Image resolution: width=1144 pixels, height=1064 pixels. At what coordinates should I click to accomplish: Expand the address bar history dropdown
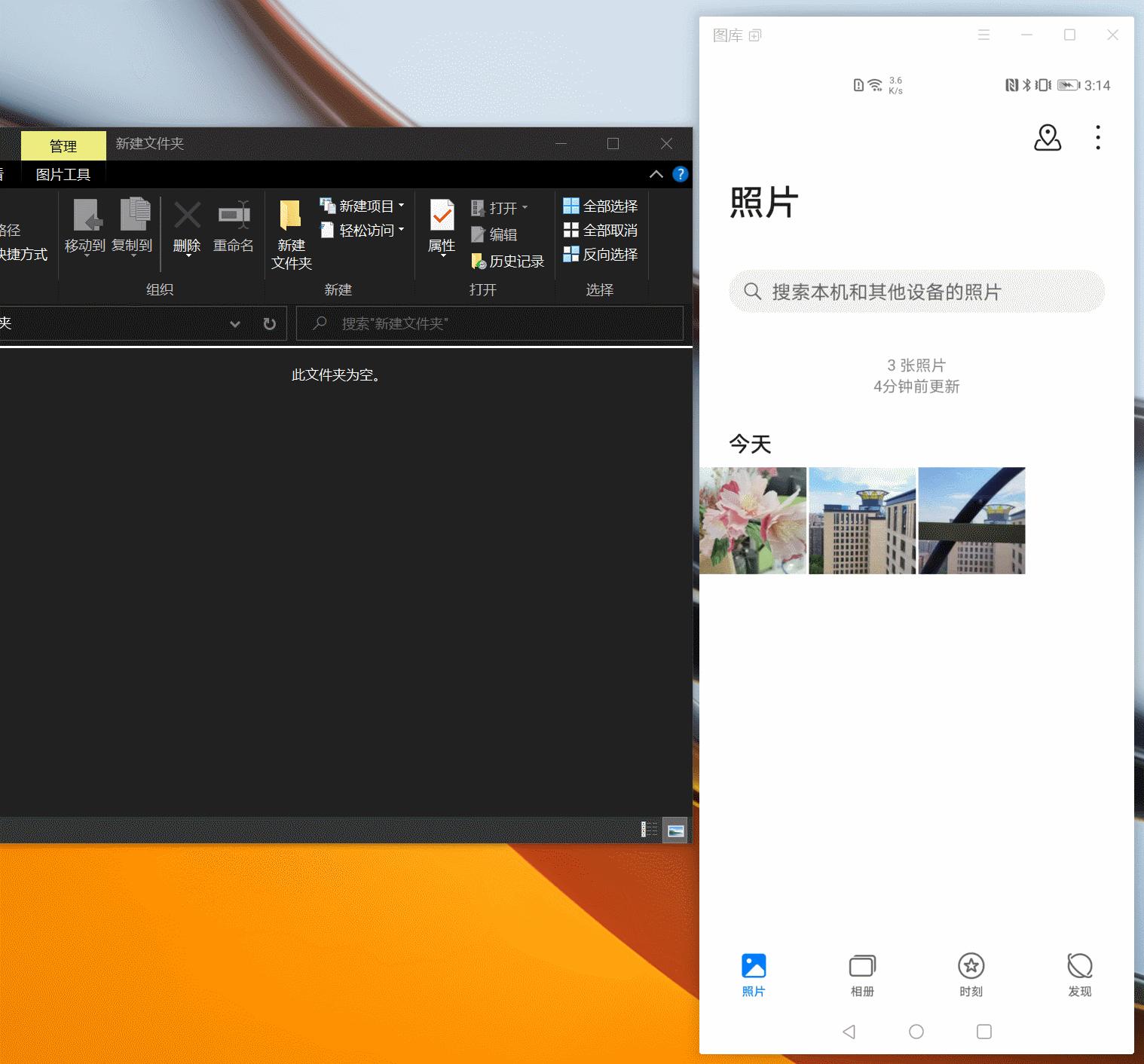point(235,323)
